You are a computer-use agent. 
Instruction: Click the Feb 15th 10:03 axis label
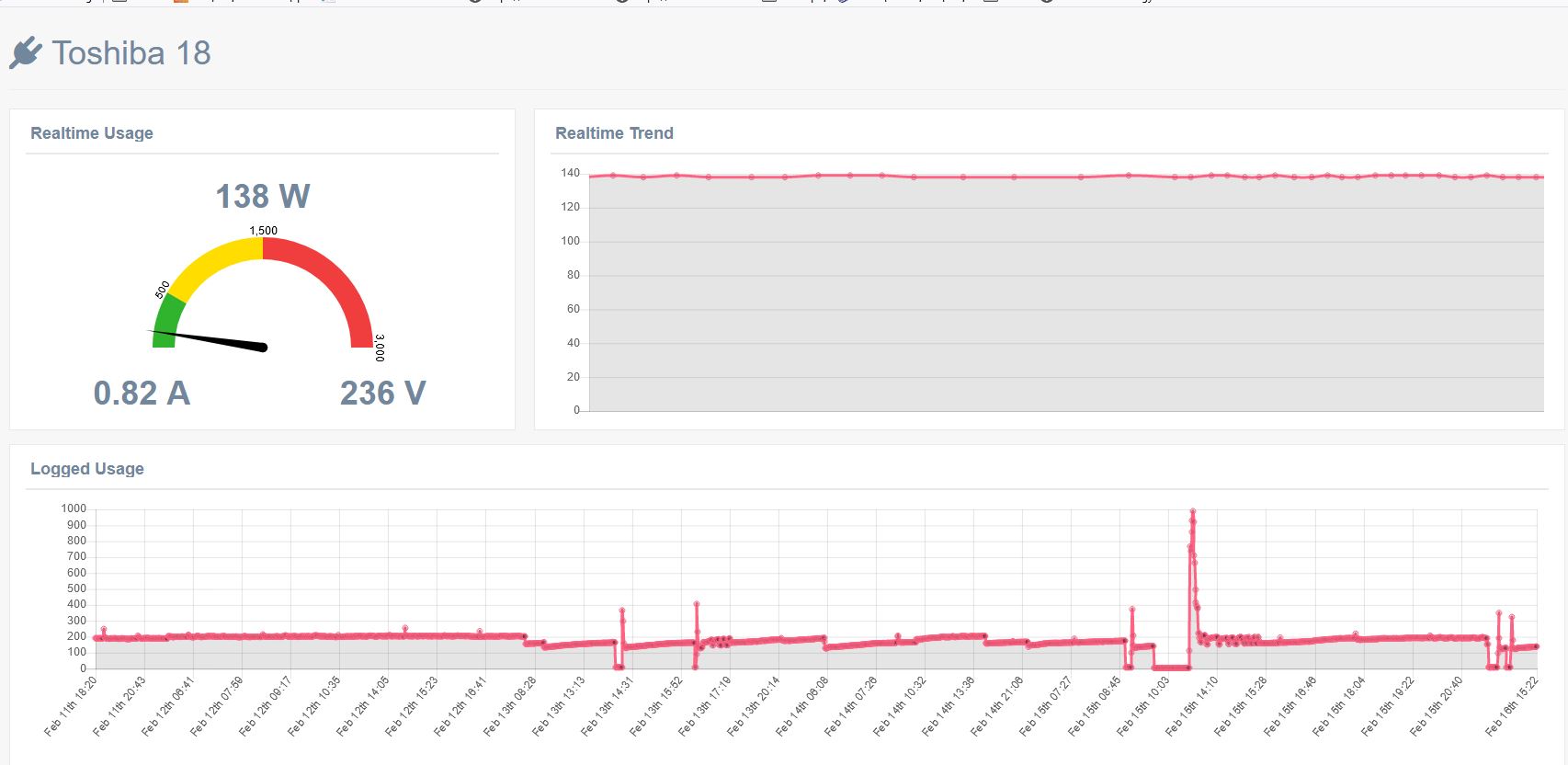1143,706
